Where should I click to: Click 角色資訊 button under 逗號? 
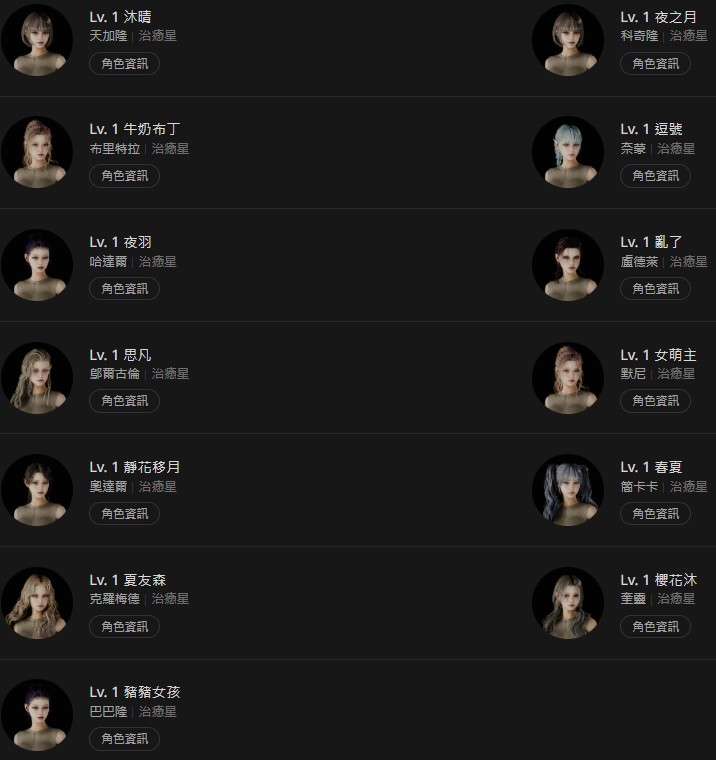tap(655, 175)
